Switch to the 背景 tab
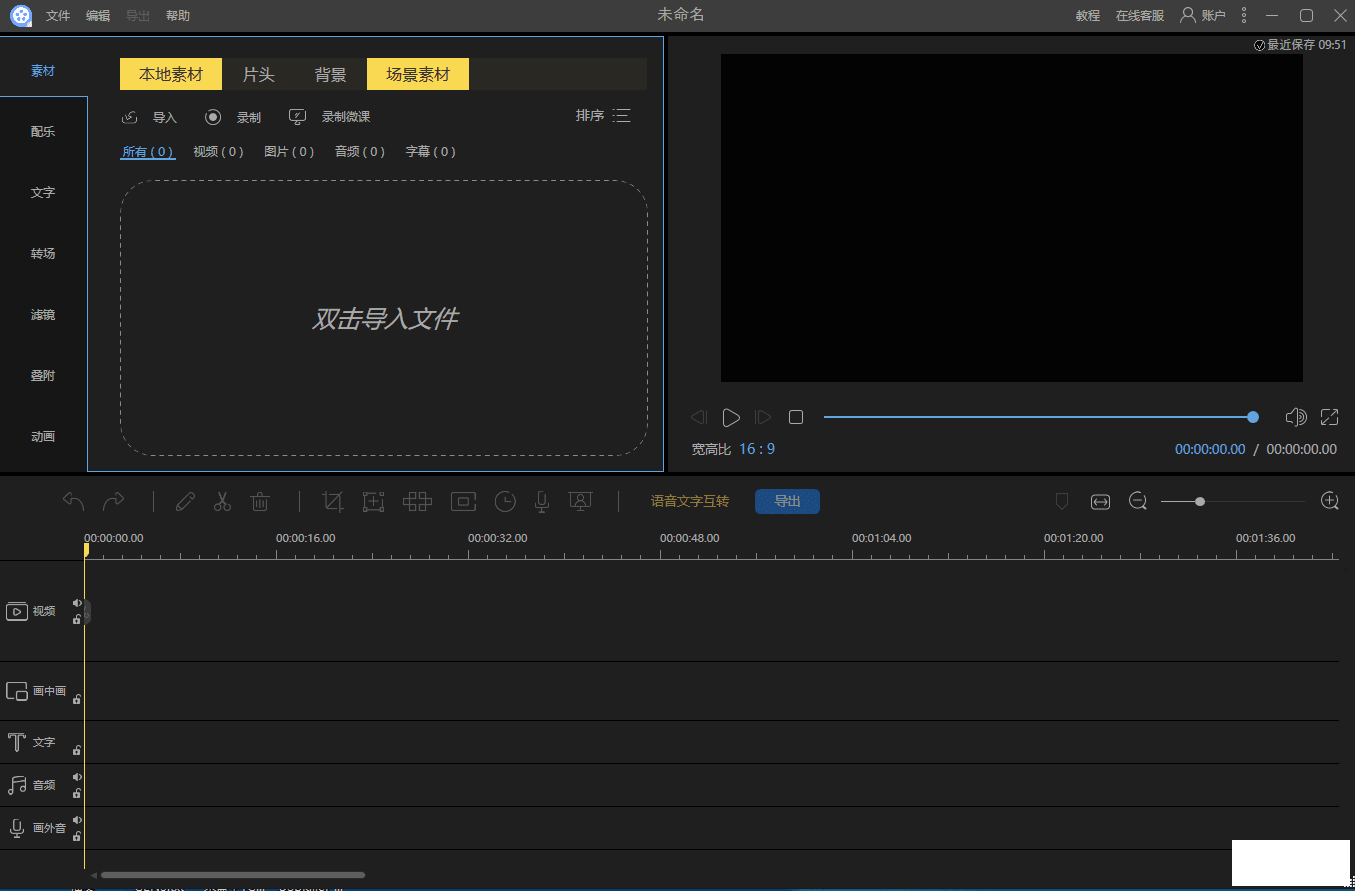 [x=331, y=74]
